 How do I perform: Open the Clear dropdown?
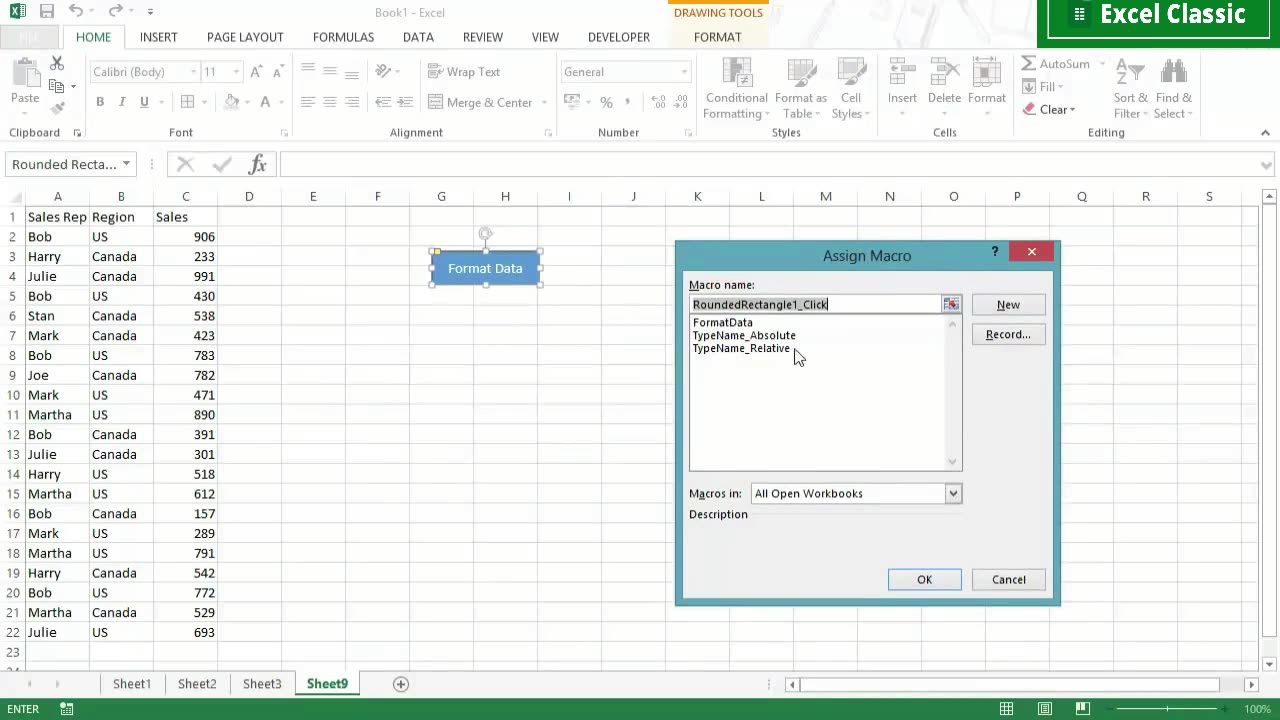click(x=1049, y=110)
